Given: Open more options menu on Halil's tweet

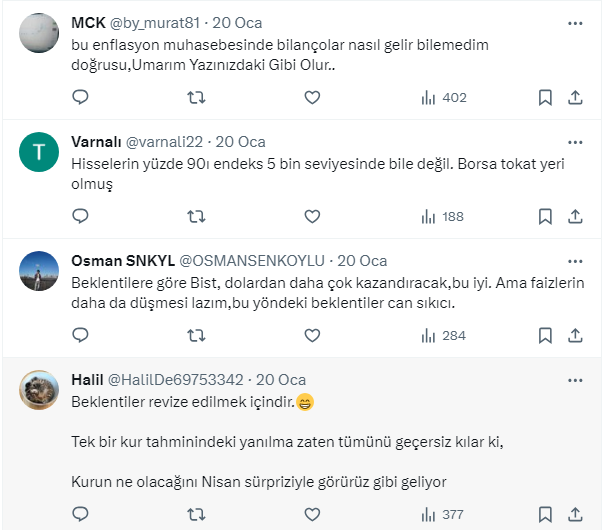Looking at the screenshot, I should point(575,380).
